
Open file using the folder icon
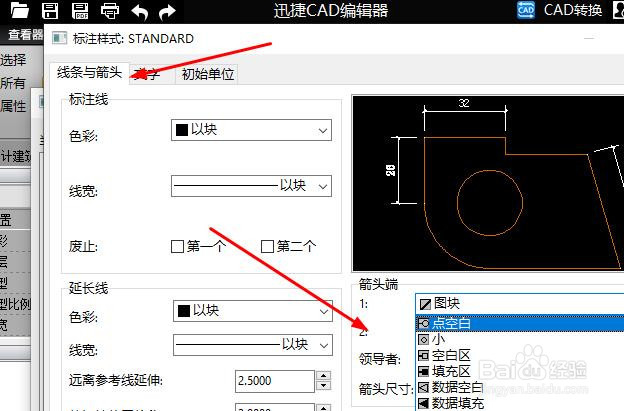[20, 10]
